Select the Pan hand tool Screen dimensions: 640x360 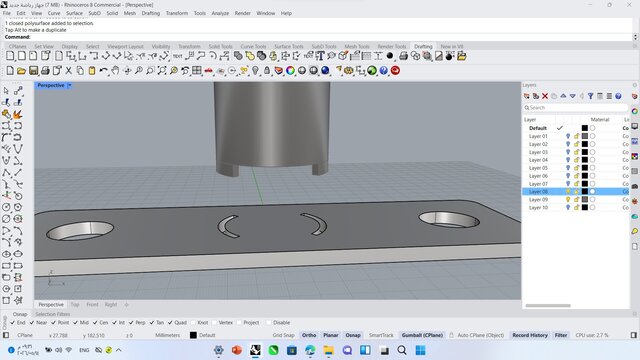click(x=115, y=71)
